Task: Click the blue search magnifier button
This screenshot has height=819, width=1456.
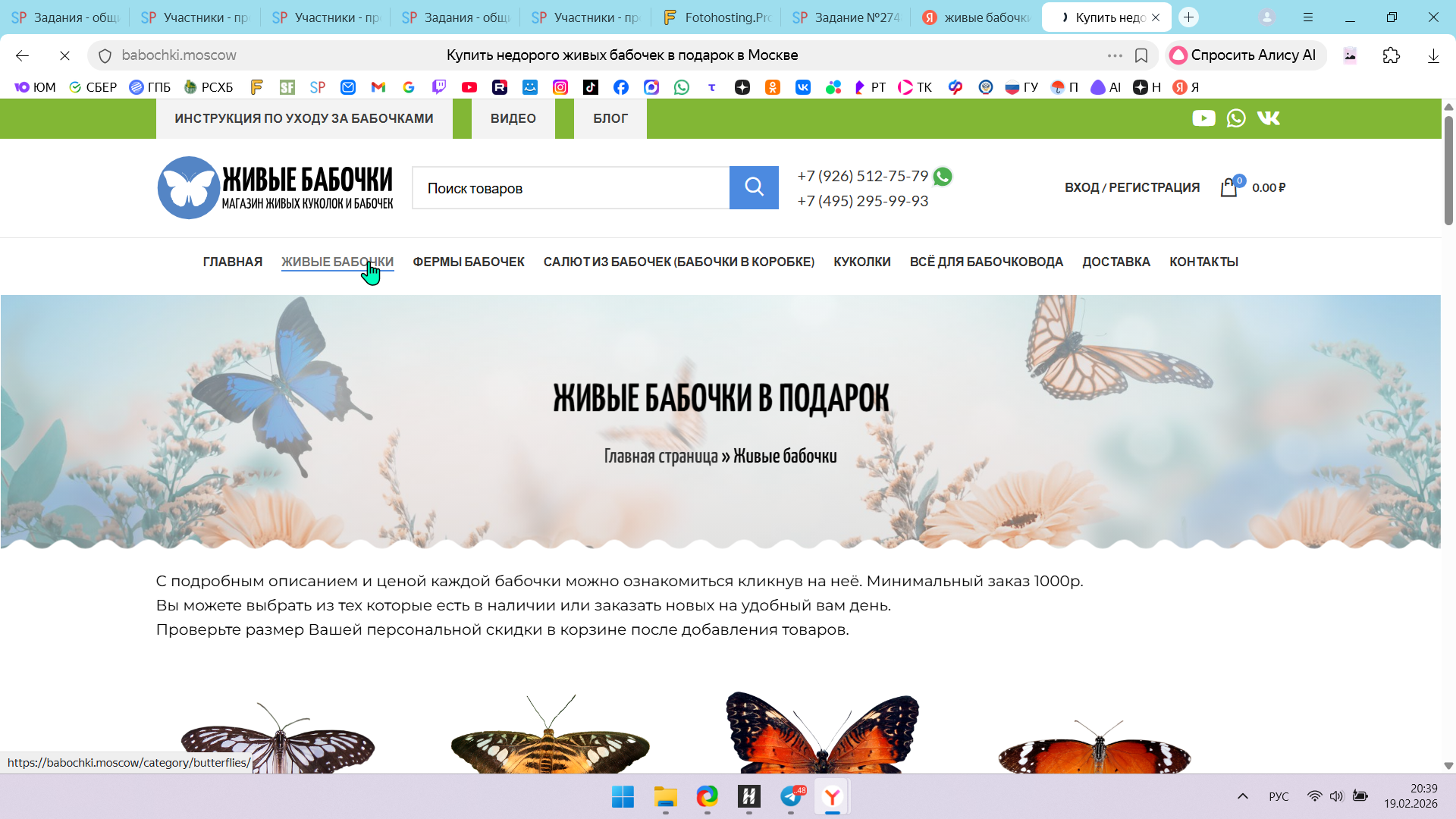Action: [754, 187]
